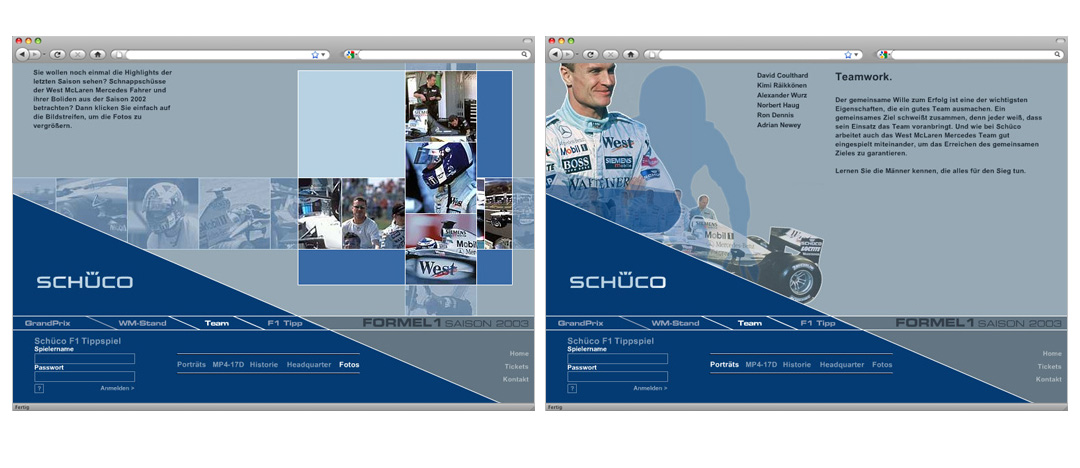Click the magnifier search icon in the Fotos window
Screen dimensions: 1080x468
pyautogui.click(x=524, y=54)
